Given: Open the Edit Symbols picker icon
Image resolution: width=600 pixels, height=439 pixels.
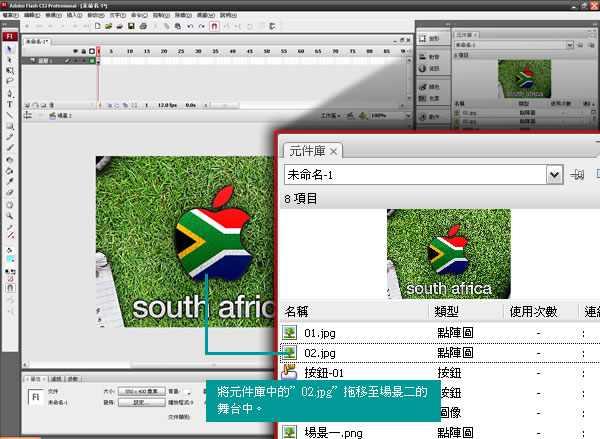Looking at the screenshot, I should coord(362,115).
